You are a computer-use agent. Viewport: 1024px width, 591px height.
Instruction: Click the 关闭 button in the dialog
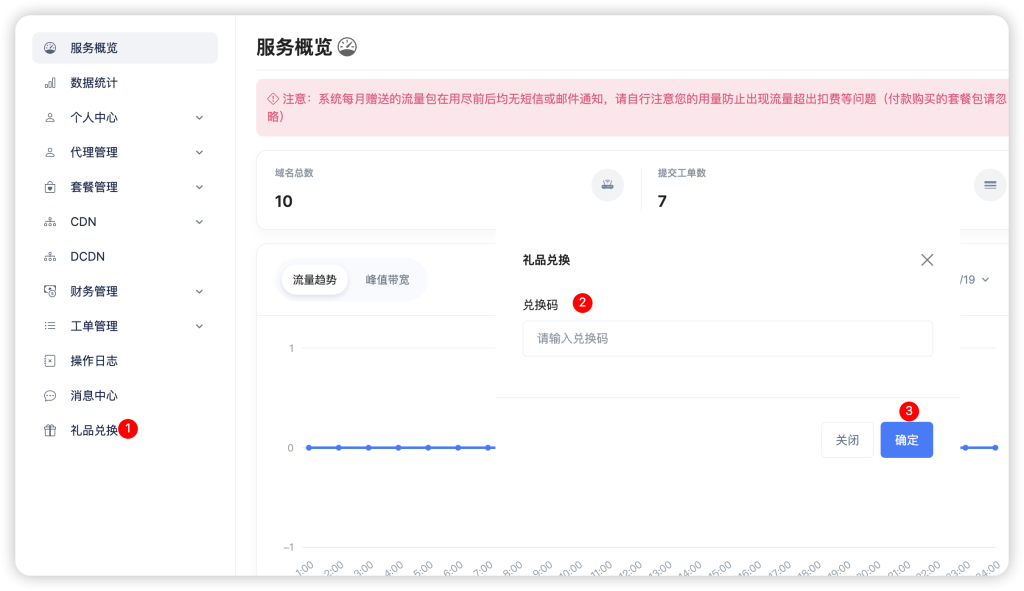(x=847, y=440)
